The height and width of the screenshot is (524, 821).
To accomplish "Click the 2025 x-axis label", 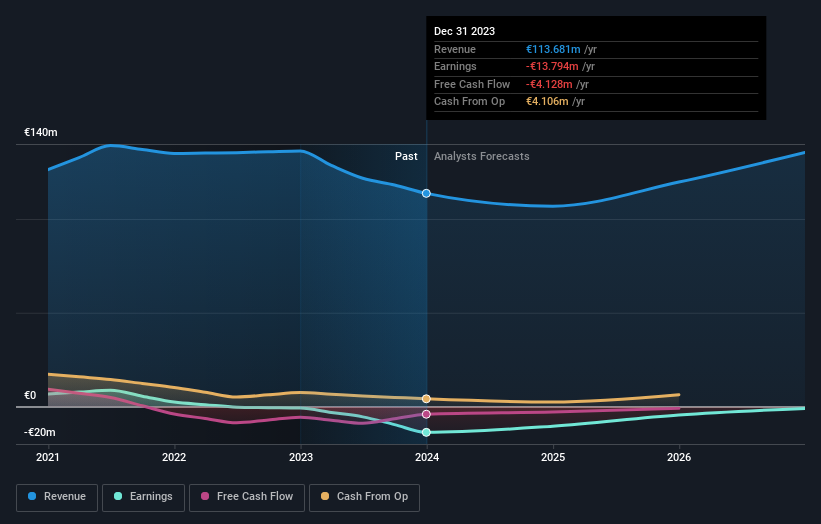I will click(553, 458).
